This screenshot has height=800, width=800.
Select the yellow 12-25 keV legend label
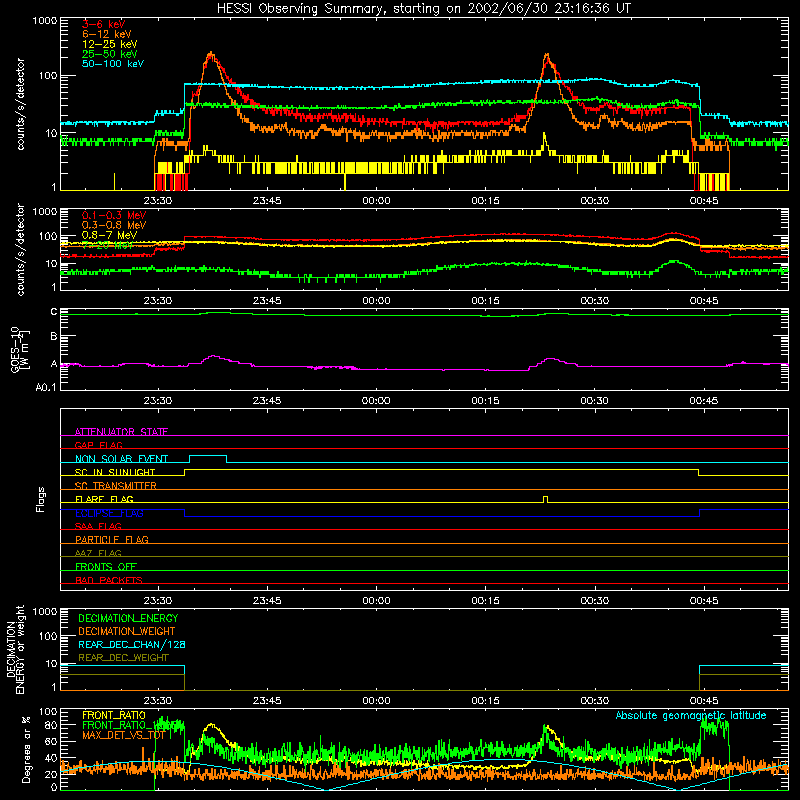(x=110, y=44)
